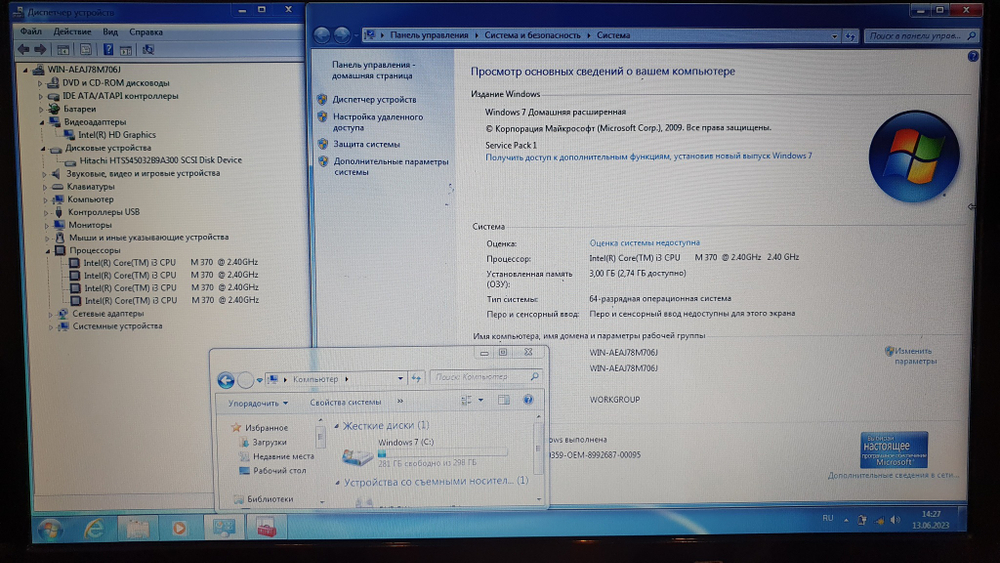Screen dimensions: 1000x563
Task: Click back button in Компьютер explorer window
Action: point(226,380)
